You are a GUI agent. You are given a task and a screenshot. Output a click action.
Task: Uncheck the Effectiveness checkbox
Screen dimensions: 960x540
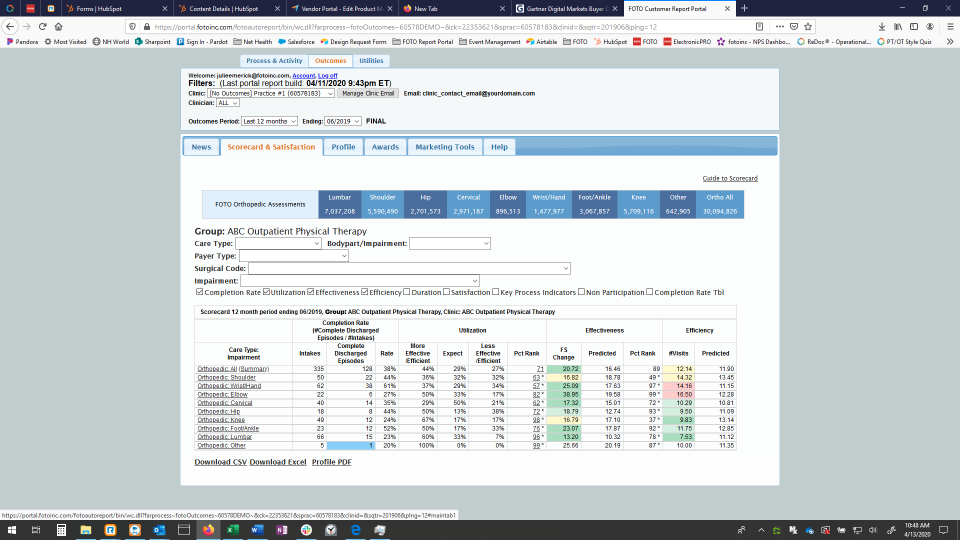[311, 292]
